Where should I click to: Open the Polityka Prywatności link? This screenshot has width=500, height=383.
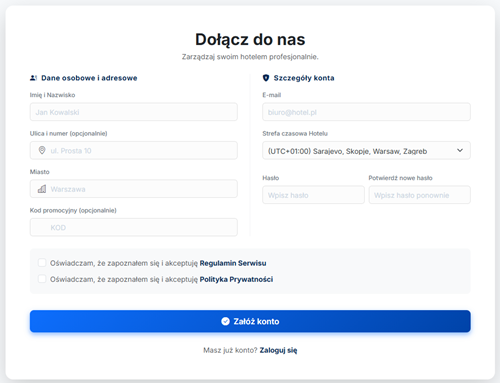tap(236, 279)
